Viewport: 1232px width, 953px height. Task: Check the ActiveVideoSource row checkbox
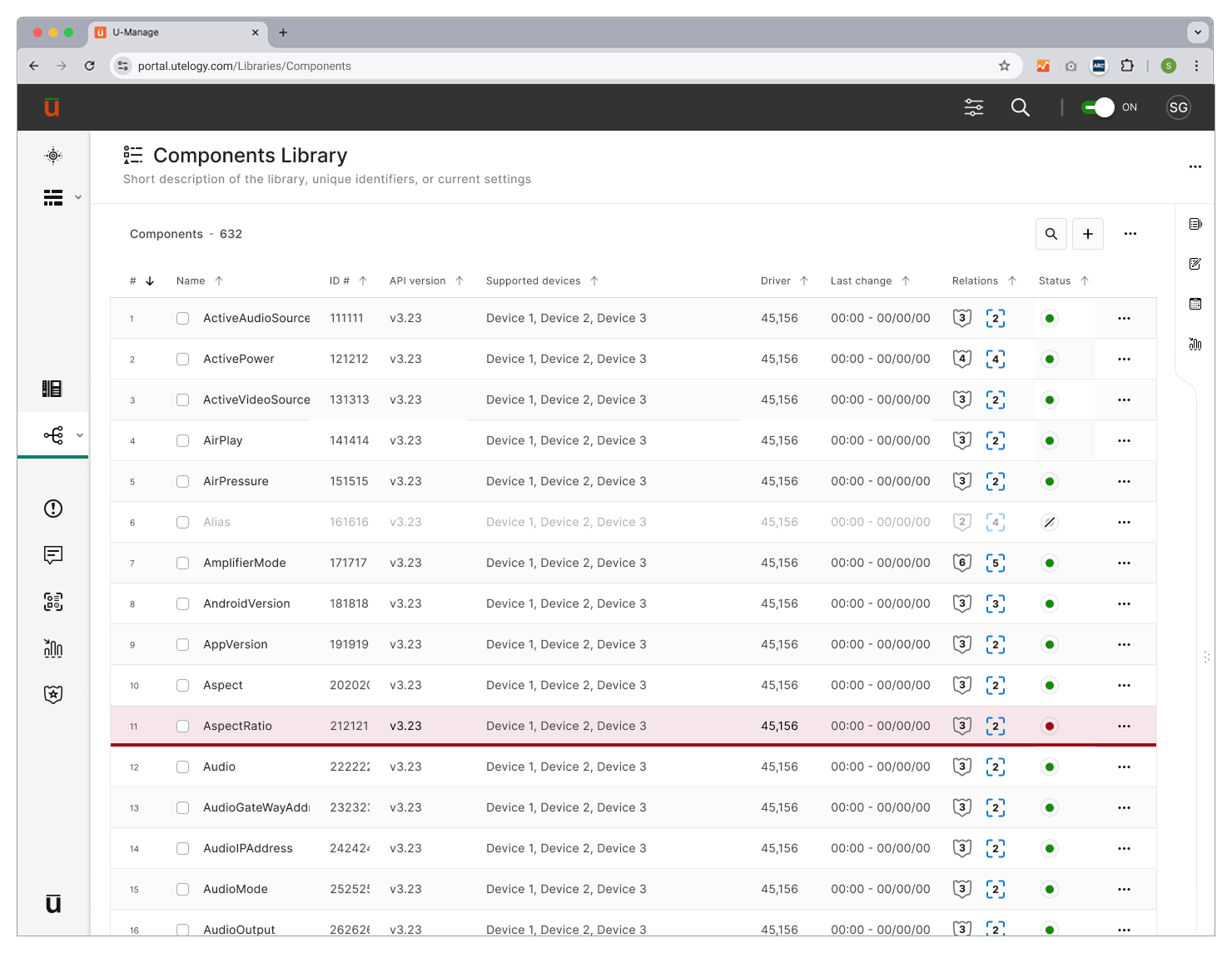[182, 400]
